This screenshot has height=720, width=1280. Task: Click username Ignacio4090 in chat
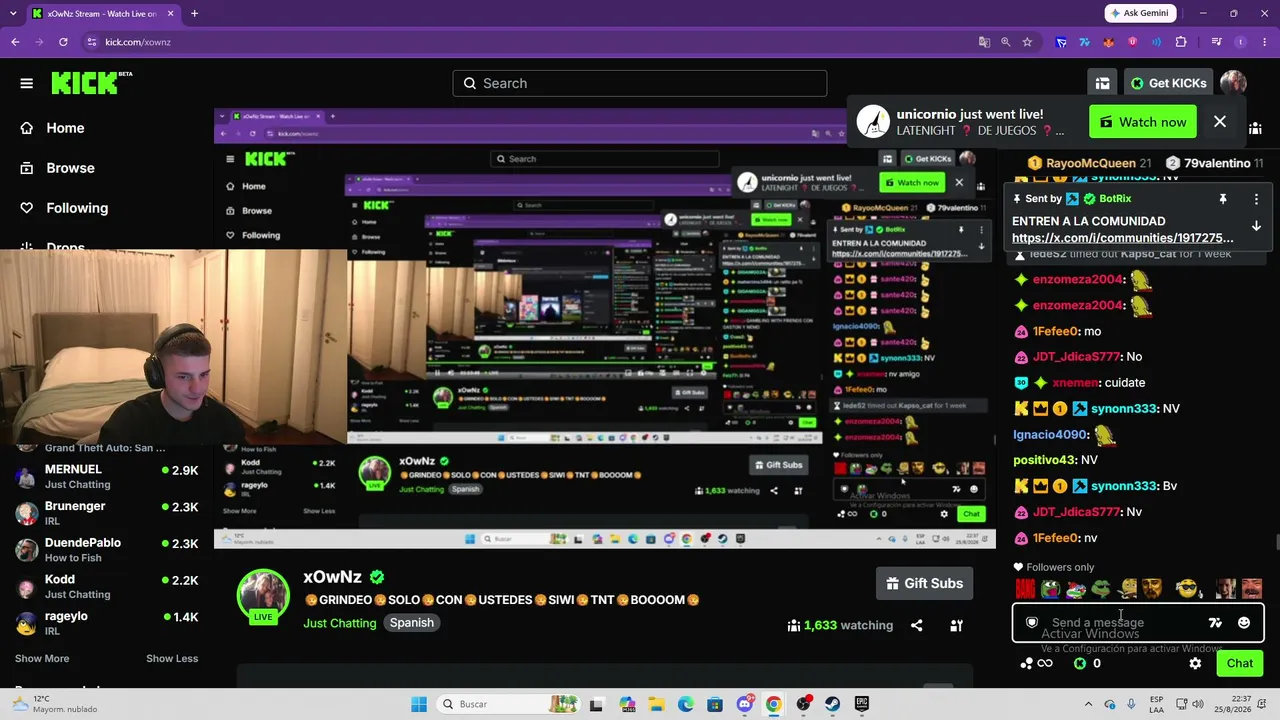coord(1050,435)
